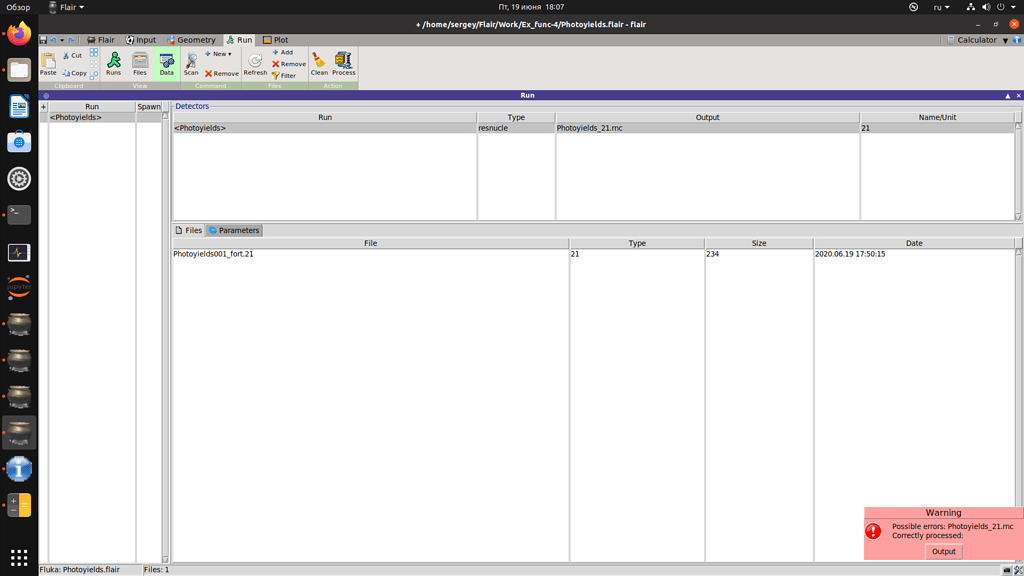
Task: Open the undo history dropdown arrow
Action: click(x=62, y=40)
